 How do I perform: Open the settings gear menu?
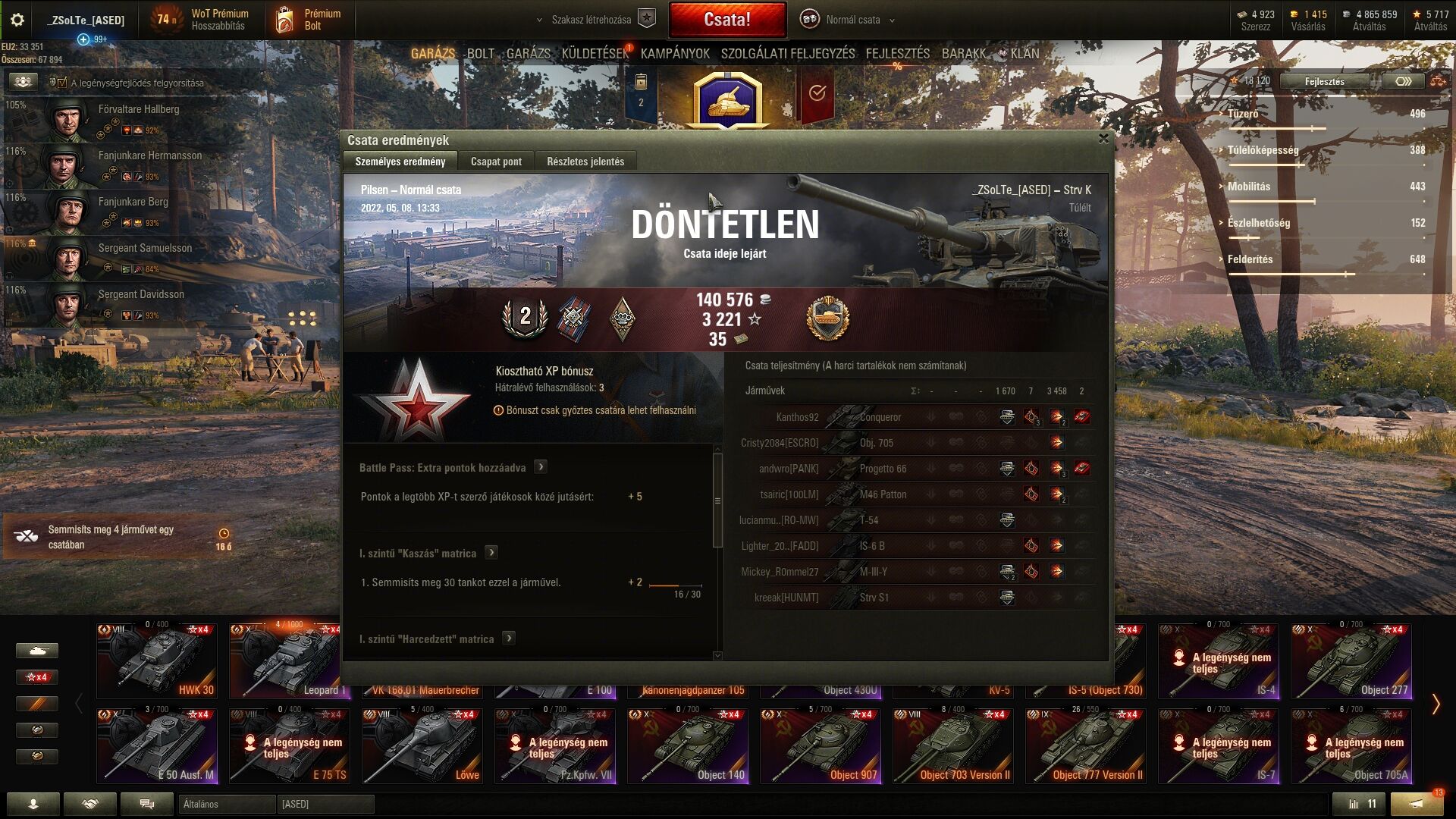click(x=17, y=20)
